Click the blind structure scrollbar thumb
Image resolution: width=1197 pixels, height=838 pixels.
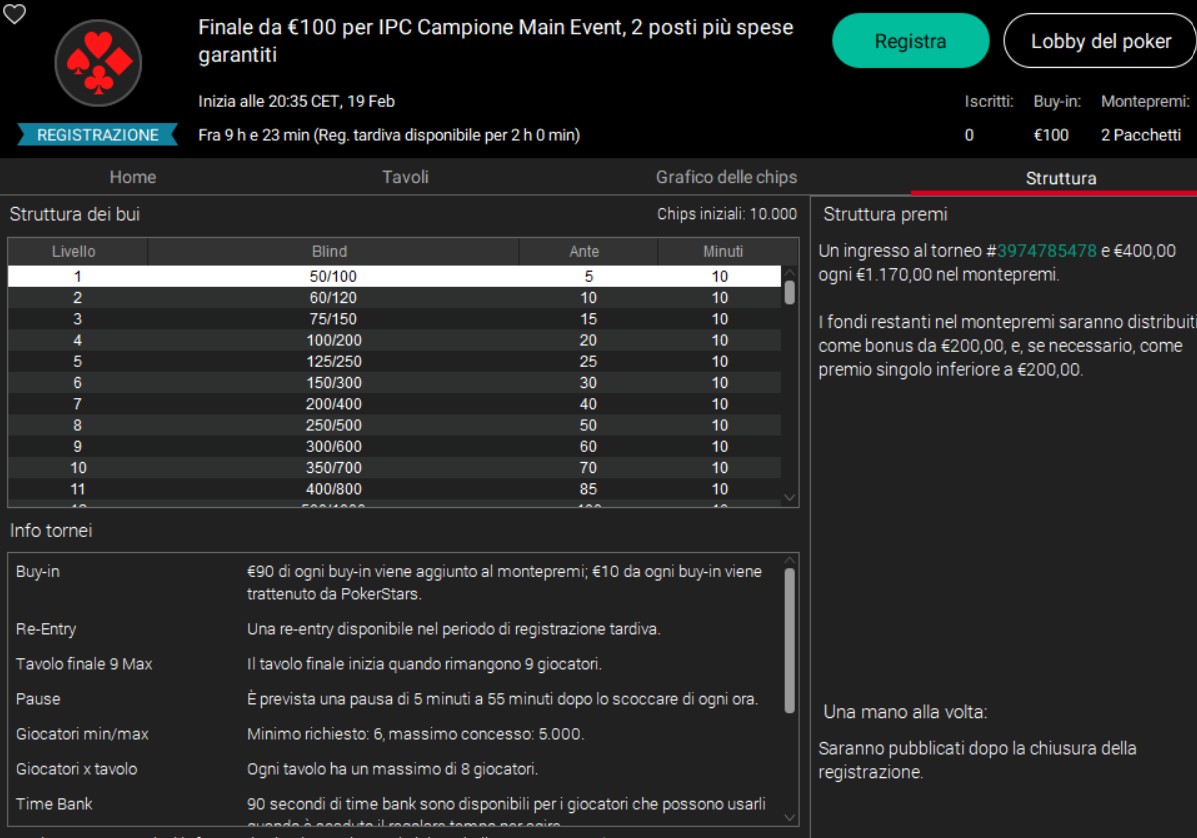point(790,292)
